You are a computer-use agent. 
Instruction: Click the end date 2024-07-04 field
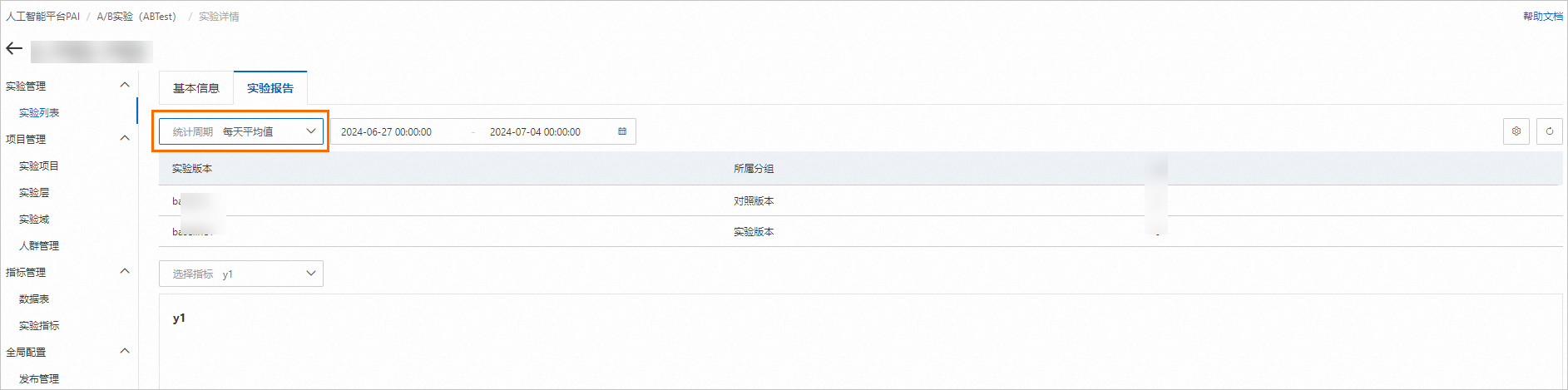tap(535, 131)
